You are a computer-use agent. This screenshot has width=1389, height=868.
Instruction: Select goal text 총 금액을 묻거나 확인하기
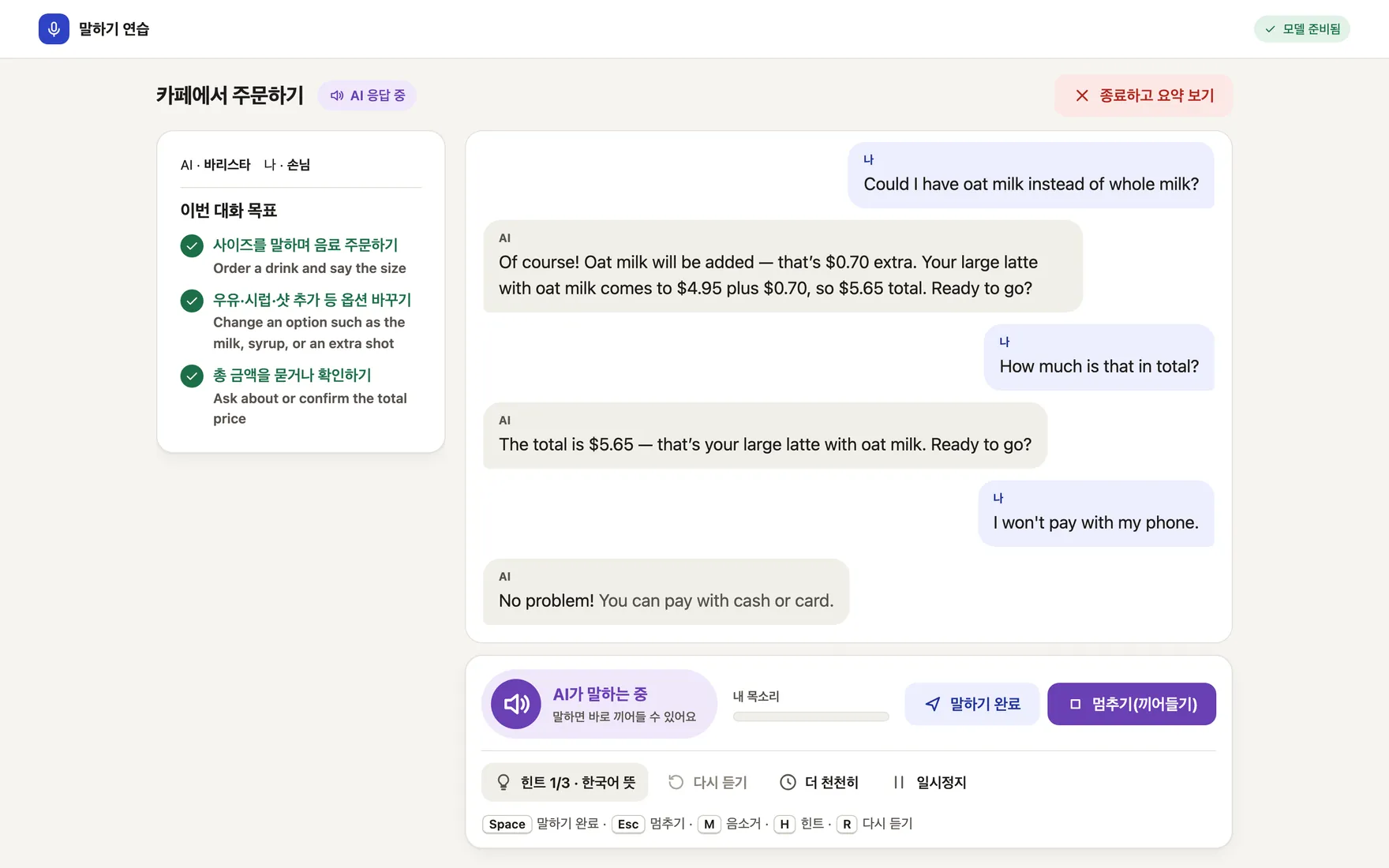(x=292, y=375)
